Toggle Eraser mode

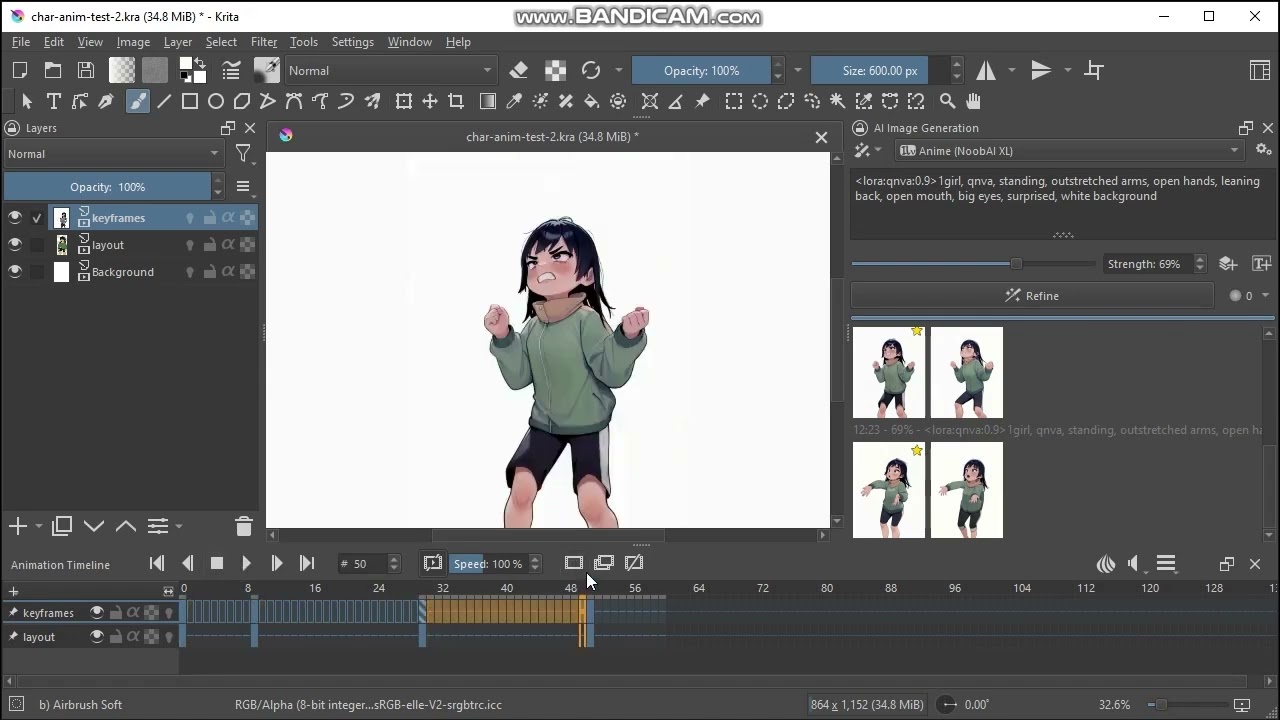[x=519, y=70]
